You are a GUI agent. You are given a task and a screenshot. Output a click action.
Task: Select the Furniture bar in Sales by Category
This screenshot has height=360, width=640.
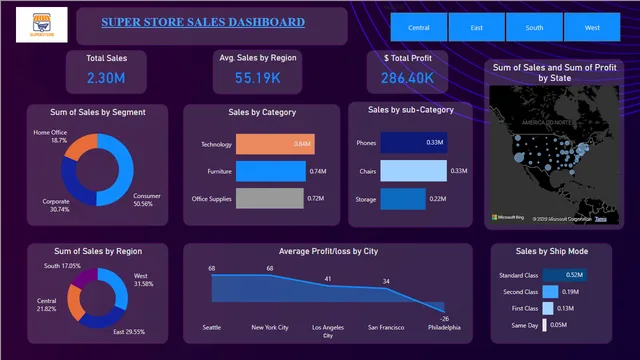click(271, 171)
